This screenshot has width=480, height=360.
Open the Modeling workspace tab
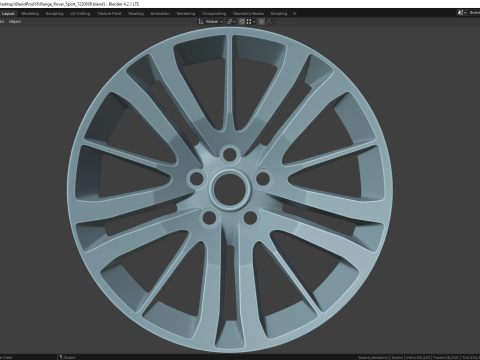pos(30,14)
